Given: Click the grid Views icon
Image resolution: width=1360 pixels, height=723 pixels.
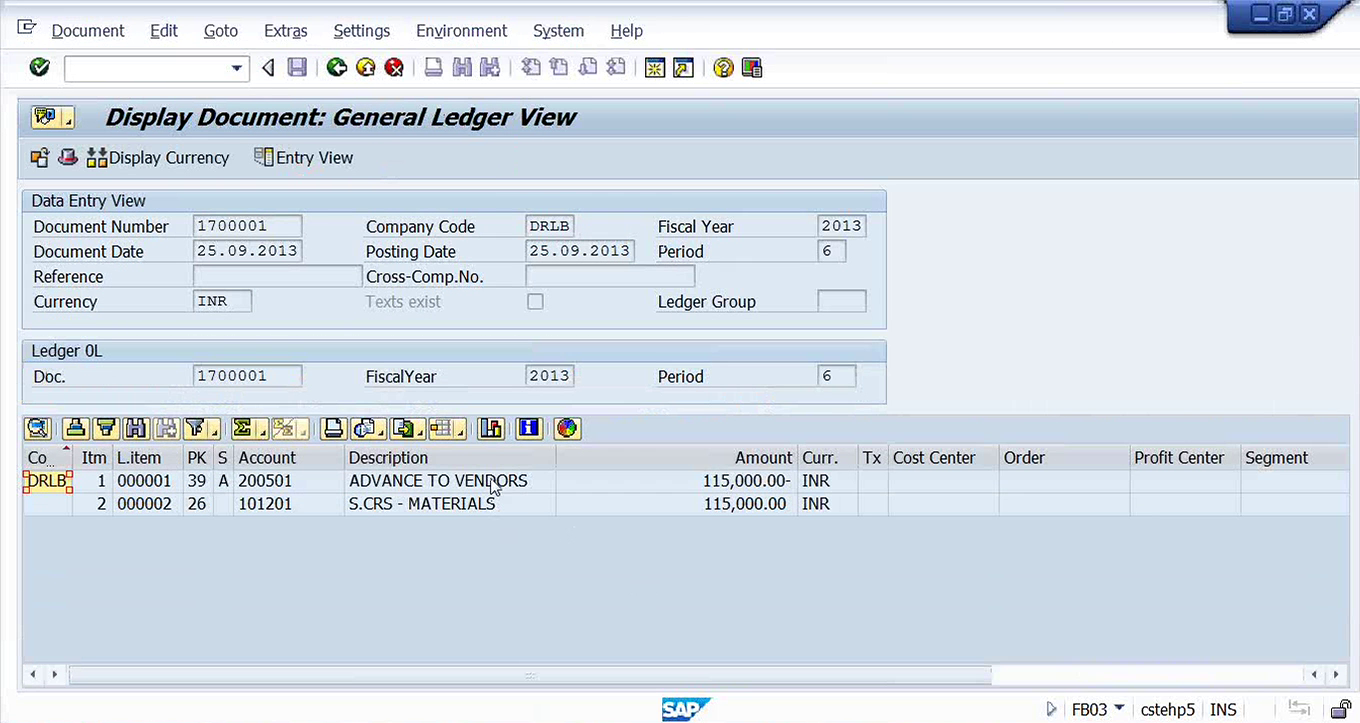Looking at the screenshot, I should click(364, 429).
